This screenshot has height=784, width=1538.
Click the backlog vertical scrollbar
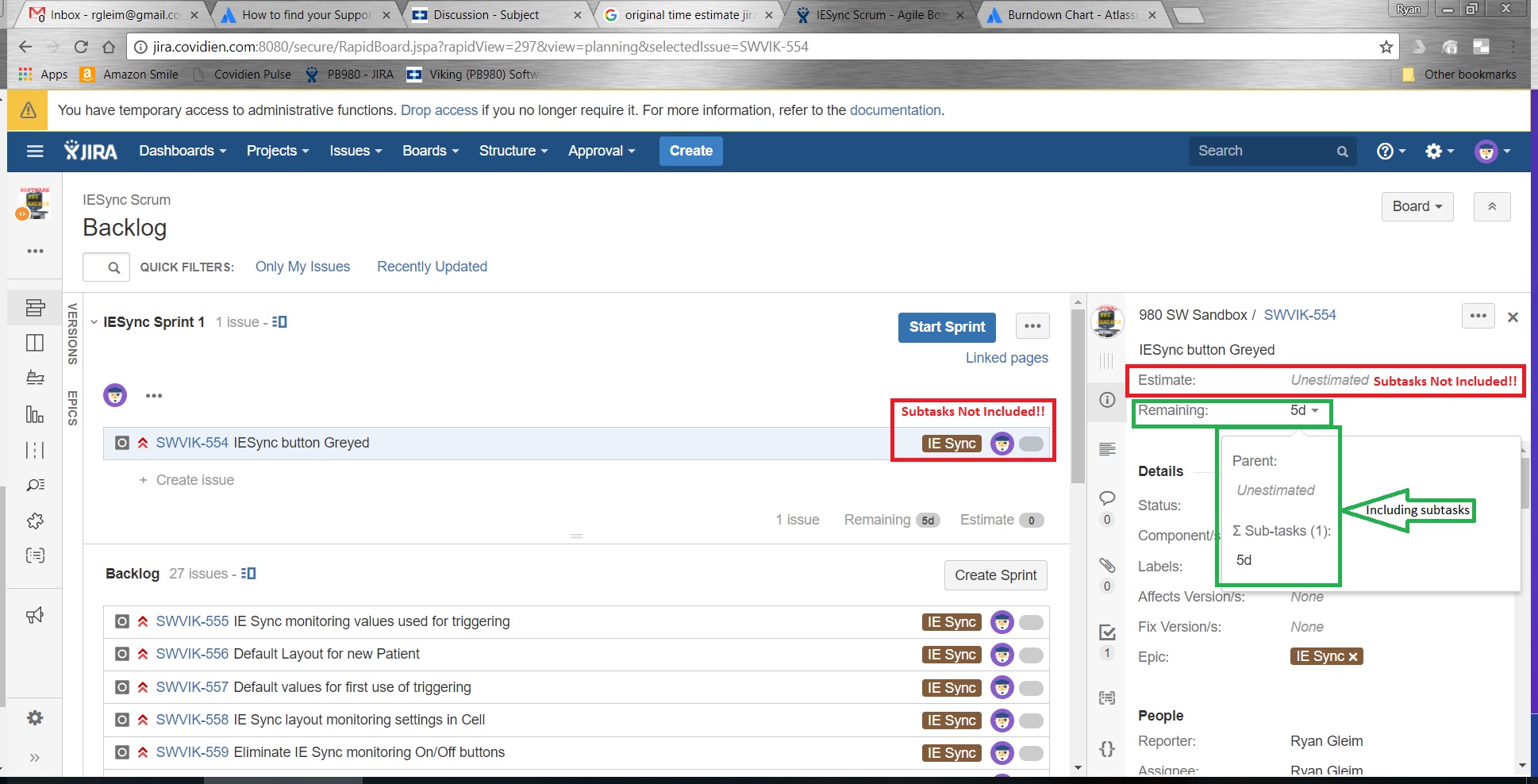click(x=1077, y=395)
